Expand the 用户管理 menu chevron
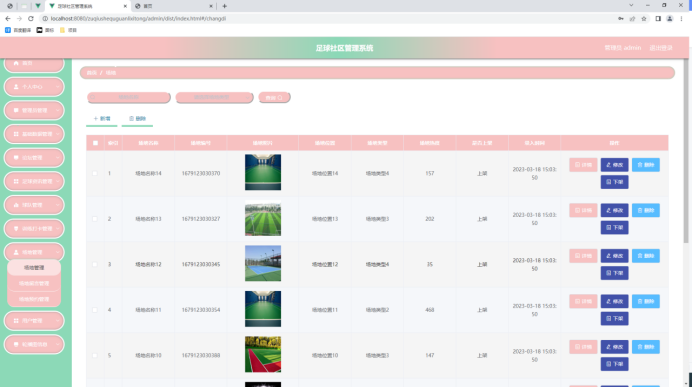Image resolution: width=692 pixels, height=388 pixels. click(x=58, y=320)
